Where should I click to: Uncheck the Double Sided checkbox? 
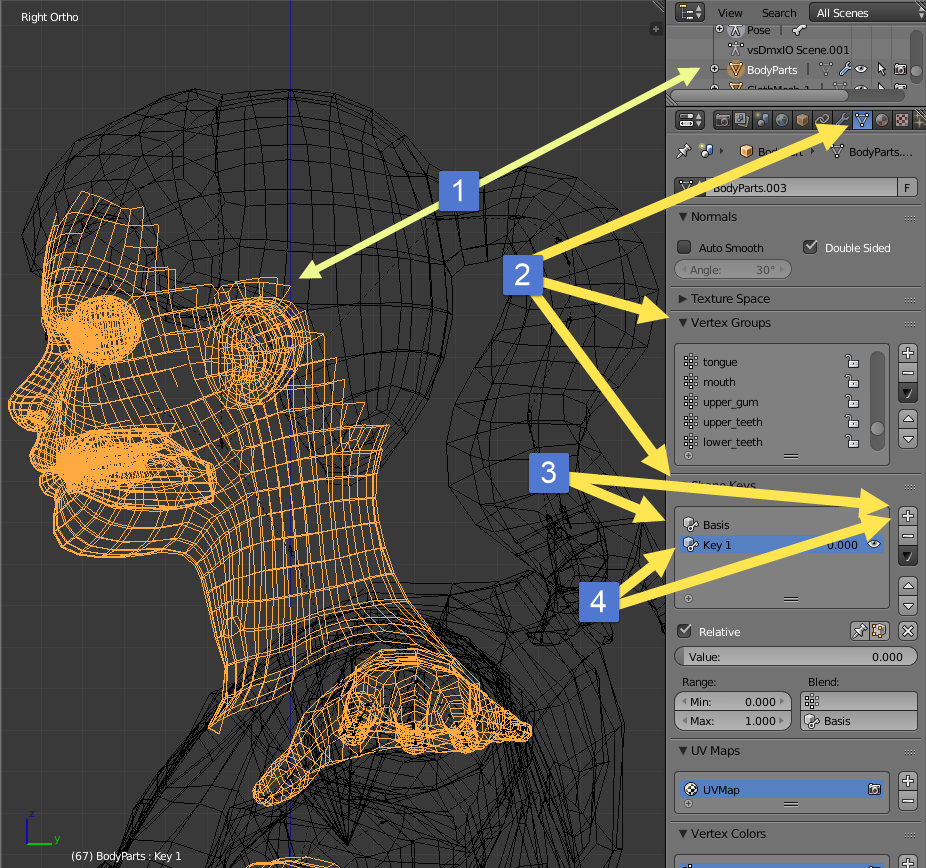811,247
